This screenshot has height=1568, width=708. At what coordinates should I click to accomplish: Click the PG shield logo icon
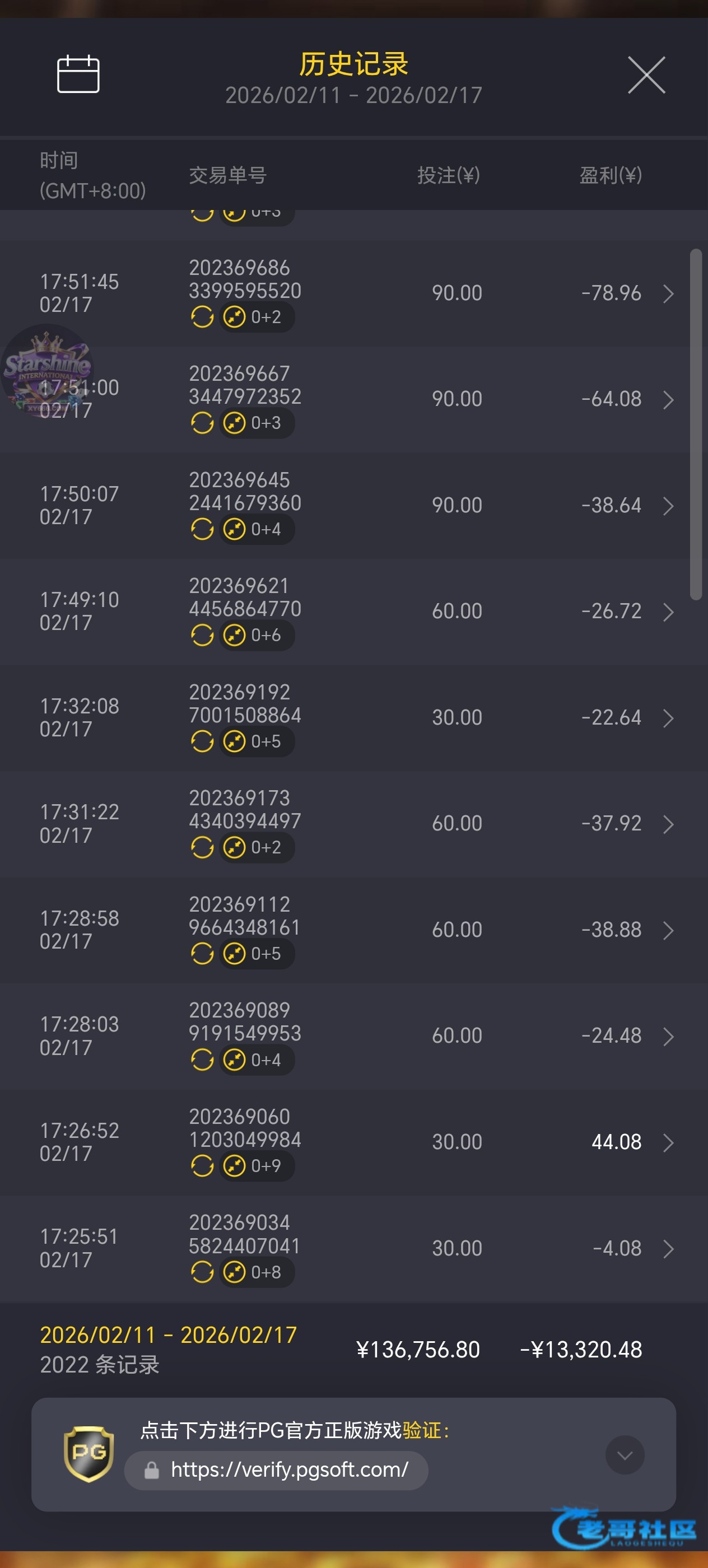(89, 1454)
